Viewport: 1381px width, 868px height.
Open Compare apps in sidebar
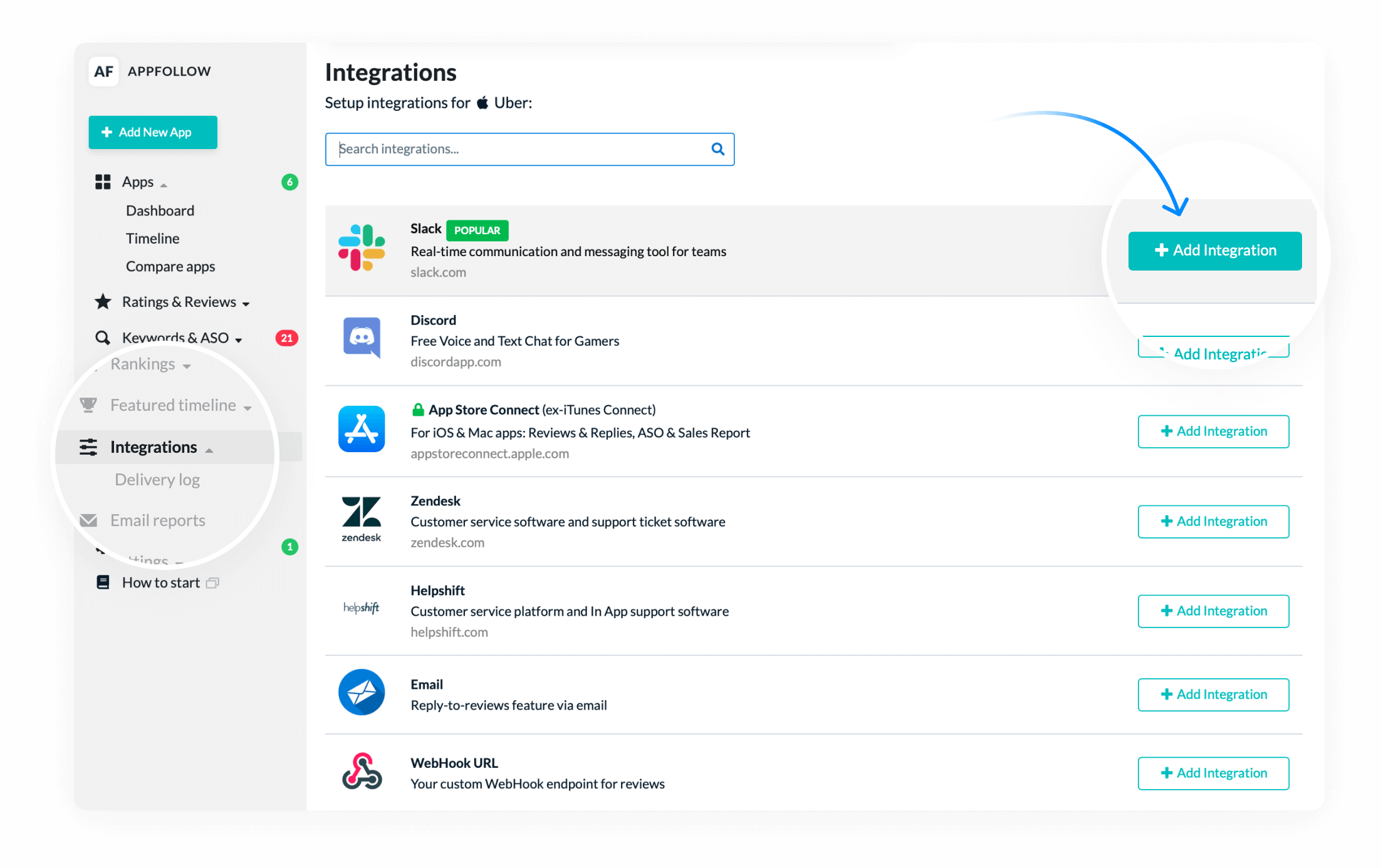pos(170,267)
